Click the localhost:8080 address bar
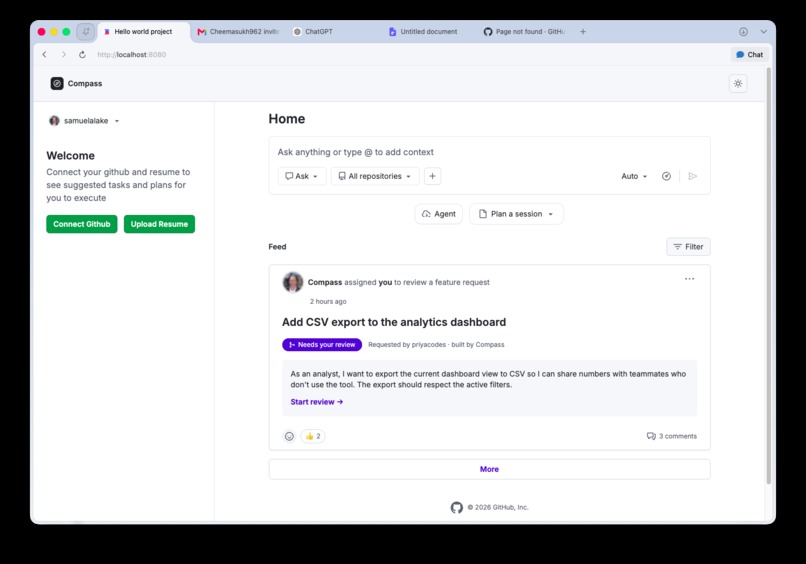806x564 pixels. click(132, 54)
